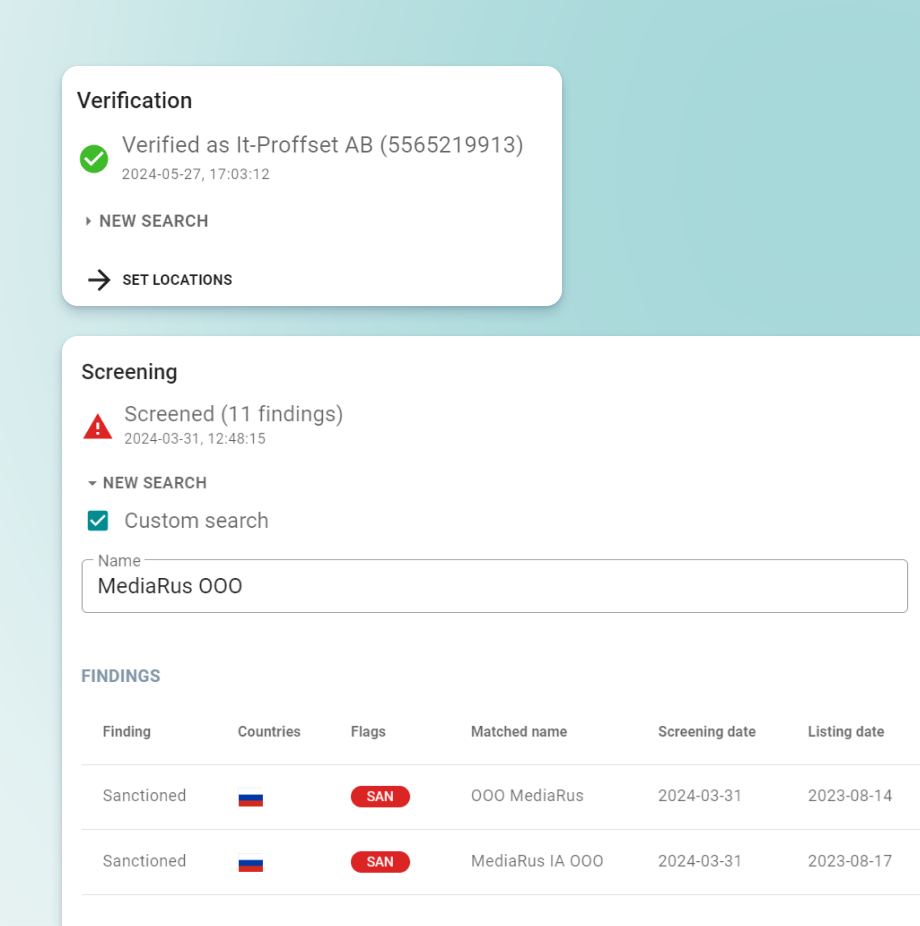This screenshot has height=926, width=920.
Task: Sort by Listing date column header
Action: [846, 732]
